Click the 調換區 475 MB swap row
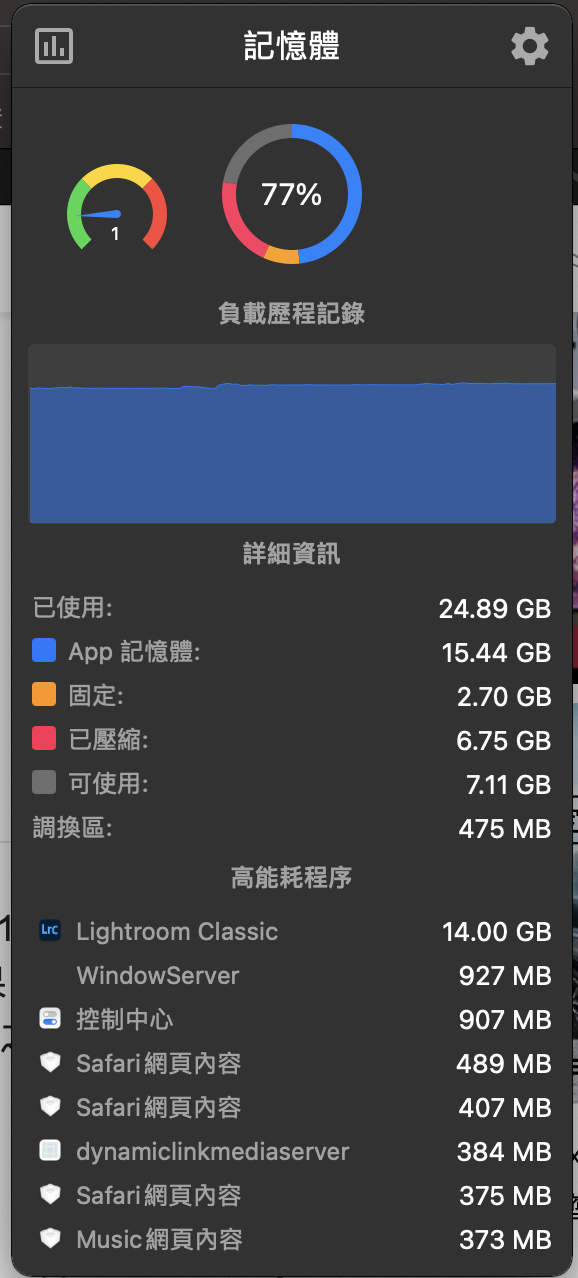 [x=292, y=828]
